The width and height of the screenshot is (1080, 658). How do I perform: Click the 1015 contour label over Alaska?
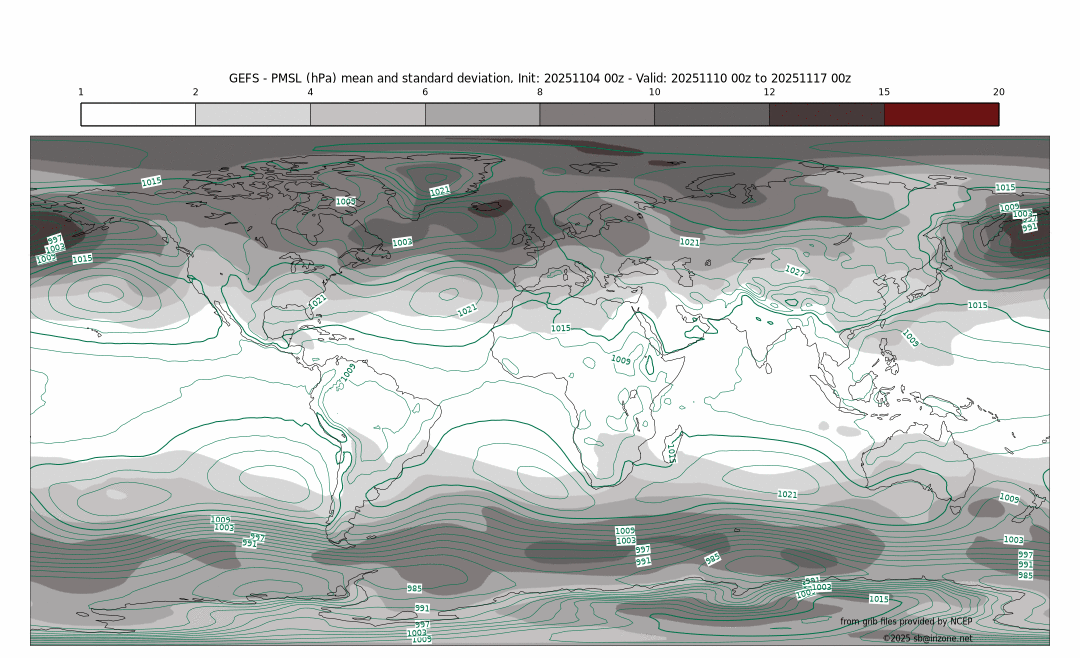click(151, 182)
